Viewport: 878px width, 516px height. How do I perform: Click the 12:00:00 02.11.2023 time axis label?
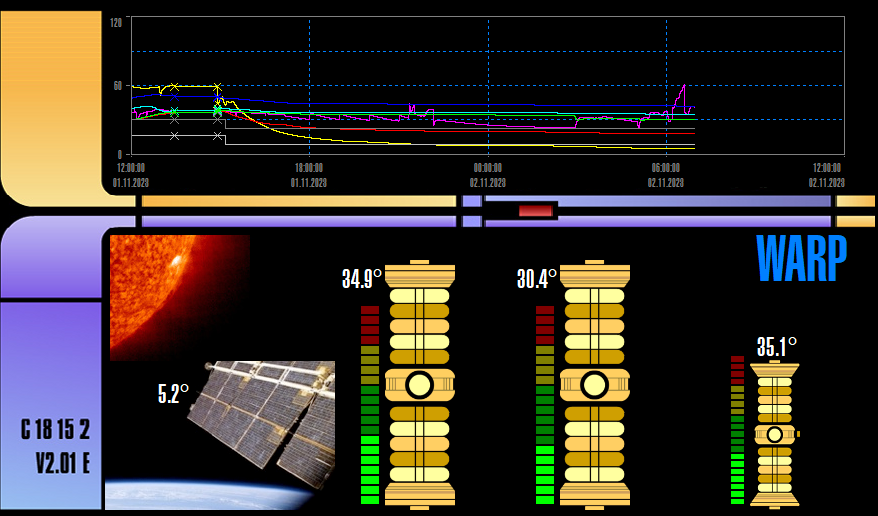tap(826, 175)
